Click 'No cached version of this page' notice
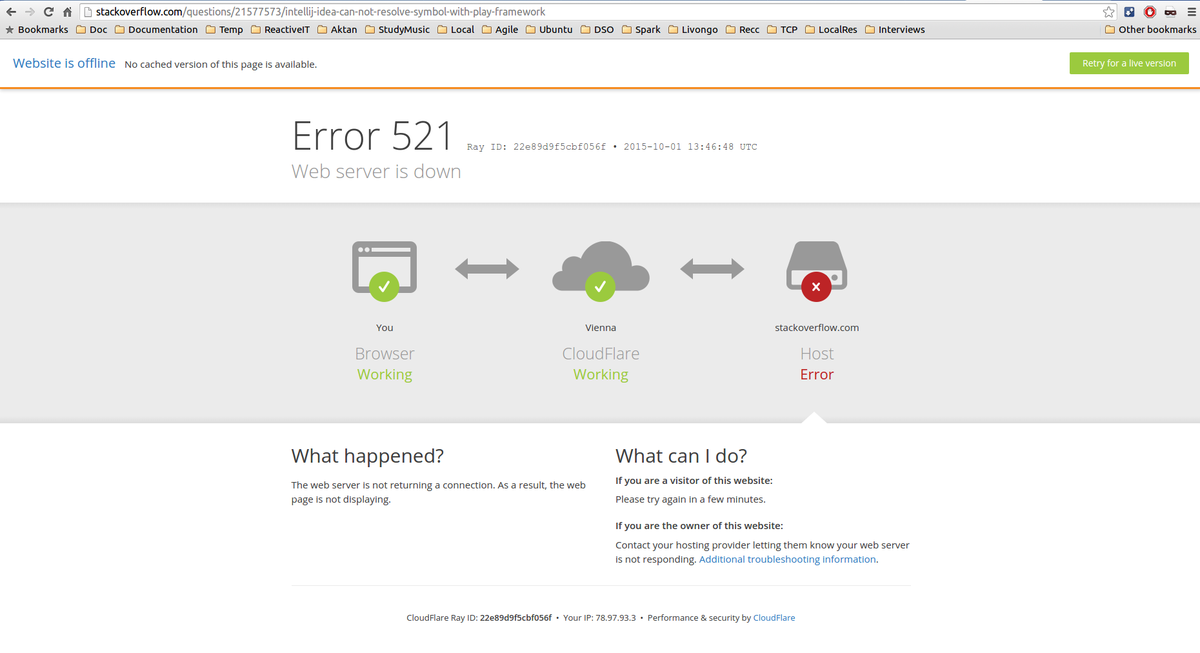Screen dimensions: 1200x653 click(220, 64)
